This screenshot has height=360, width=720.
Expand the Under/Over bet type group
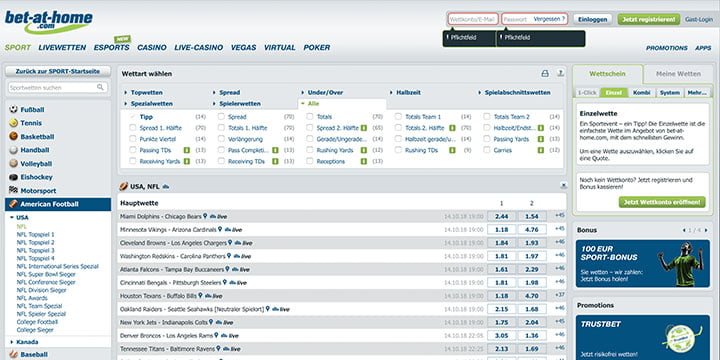[x=322, y=92]
